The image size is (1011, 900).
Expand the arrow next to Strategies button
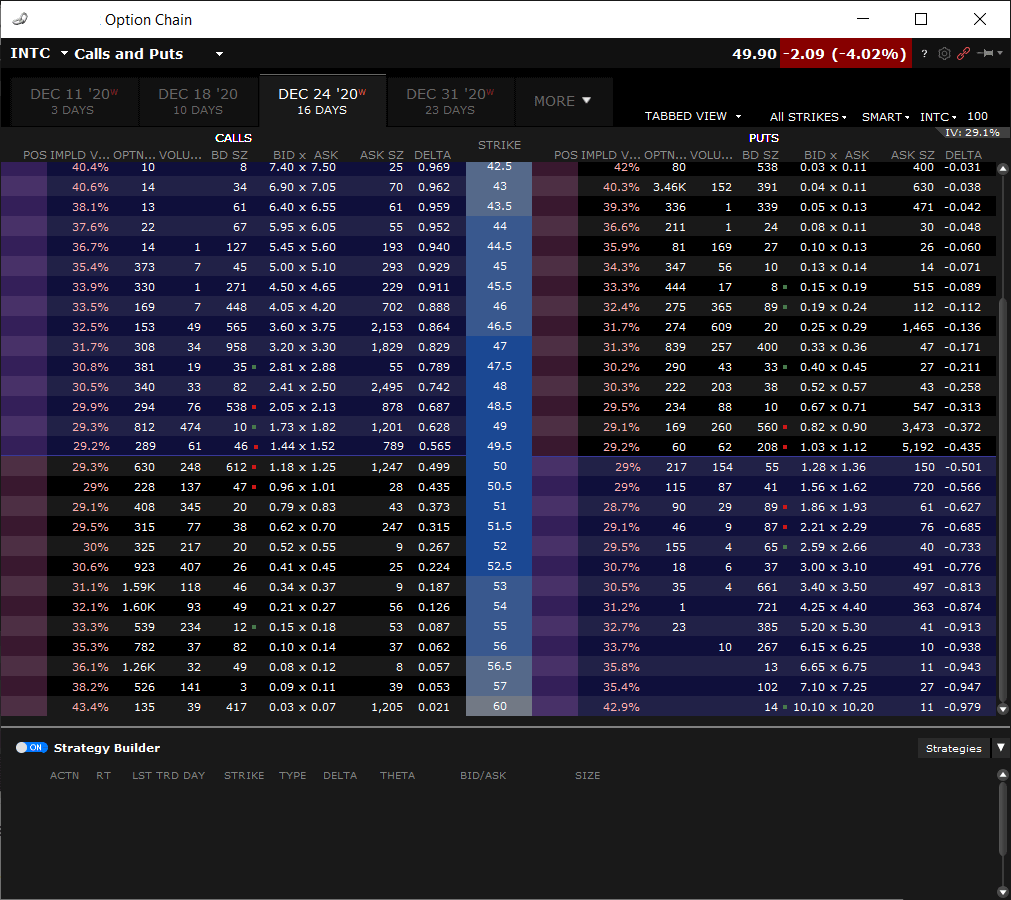[x=1001, y=748]
